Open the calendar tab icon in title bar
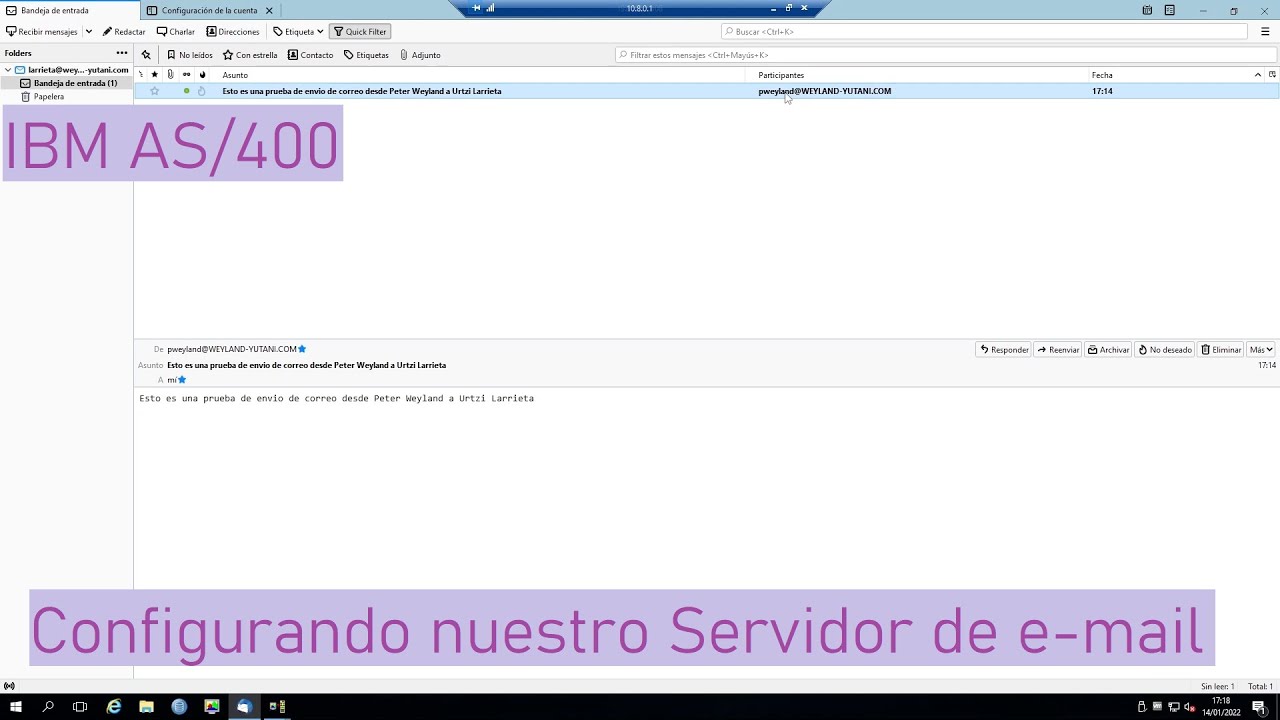This screenshot has height=720, width=1280. (1147, 10)
